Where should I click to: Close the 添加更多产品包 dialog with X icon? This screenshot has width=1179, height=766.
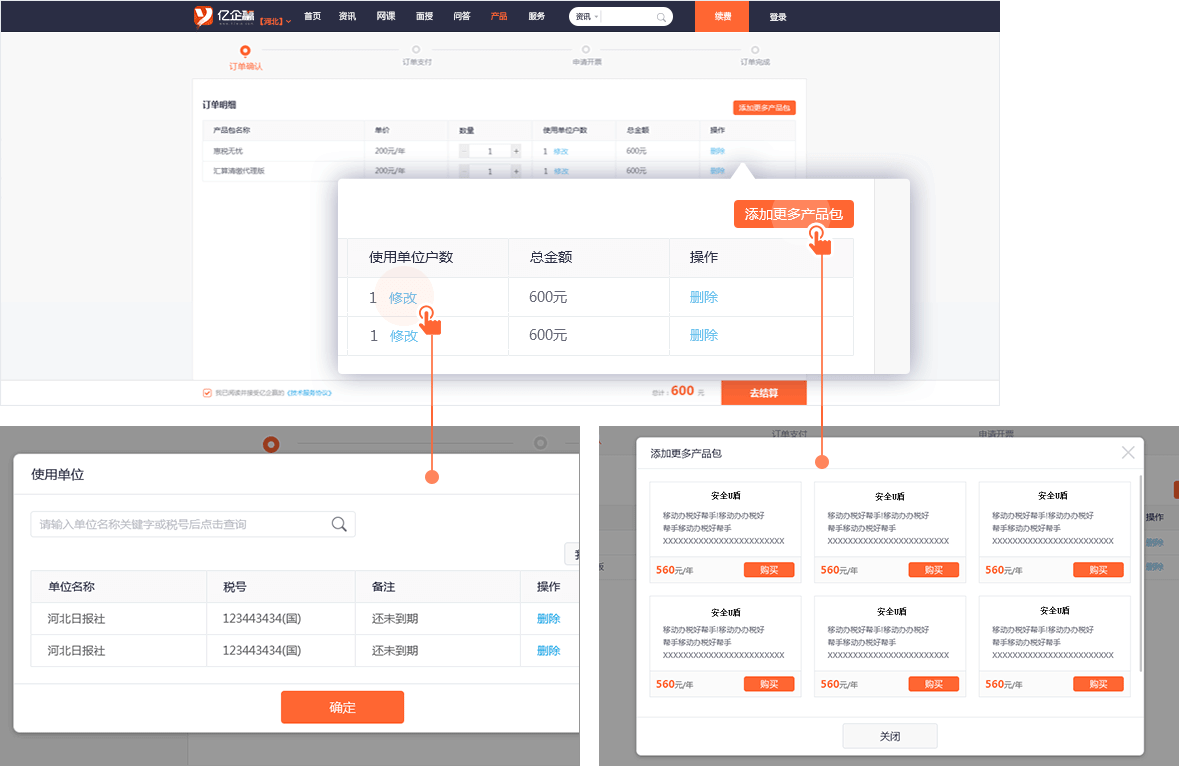(1128, 453)
